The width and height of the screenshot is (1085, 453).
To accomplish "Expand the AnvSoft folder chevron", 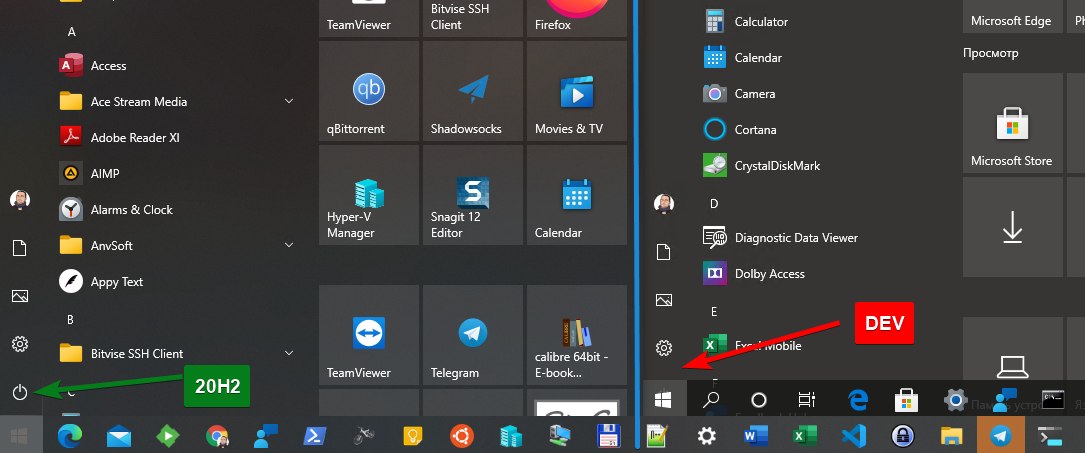I will [x=289, y=246].
